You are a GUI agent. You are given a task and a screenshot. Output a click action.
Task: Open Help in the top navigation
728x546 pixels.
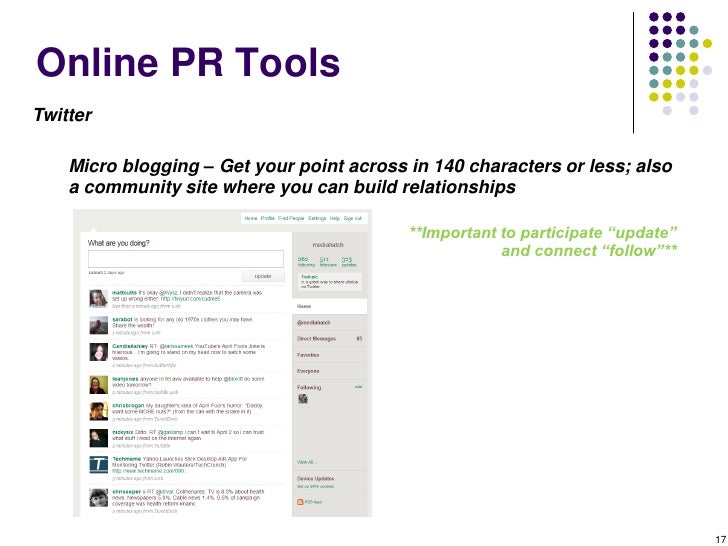[x=335, y=218]
